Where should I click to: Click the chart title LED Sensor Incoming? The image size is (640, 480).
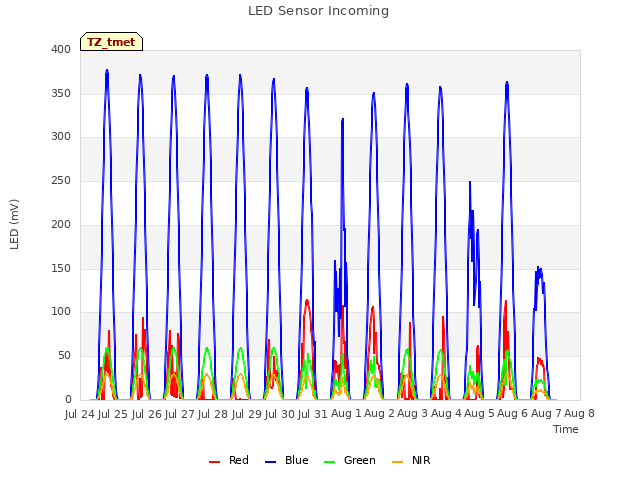[x=318, y=11]
